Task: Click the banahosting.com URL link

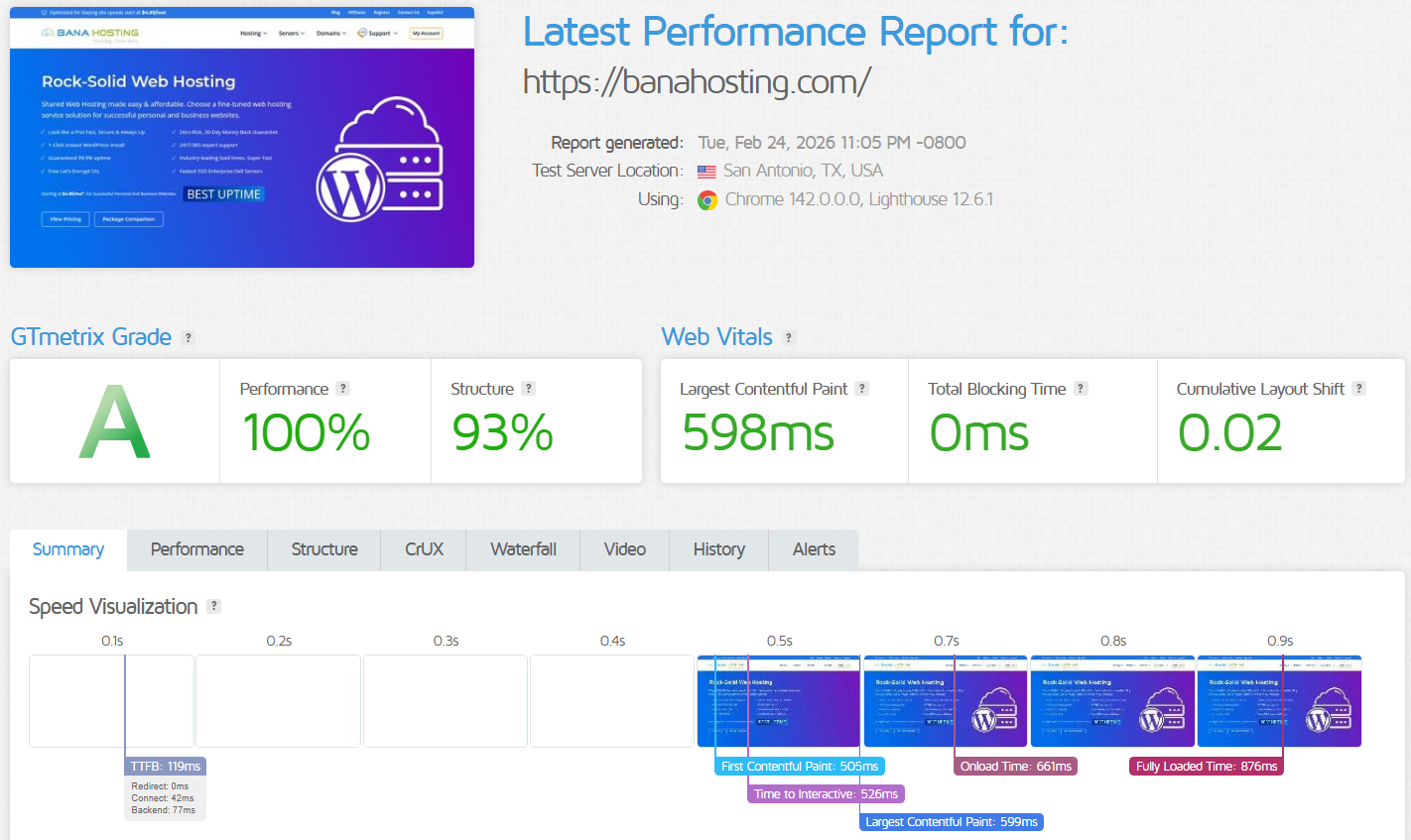Action: [x=697, y=81]
